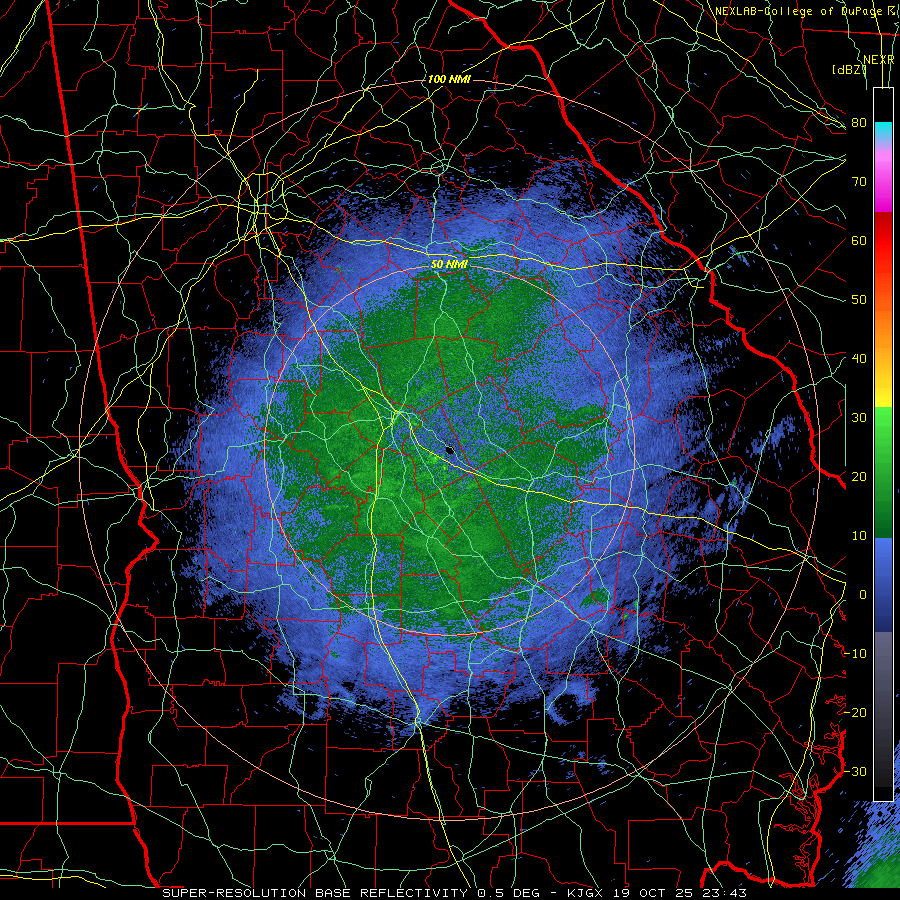900x900 pixels.
Task: Click the 60 dBZ scale label
Action: click(x=859, y=241)
